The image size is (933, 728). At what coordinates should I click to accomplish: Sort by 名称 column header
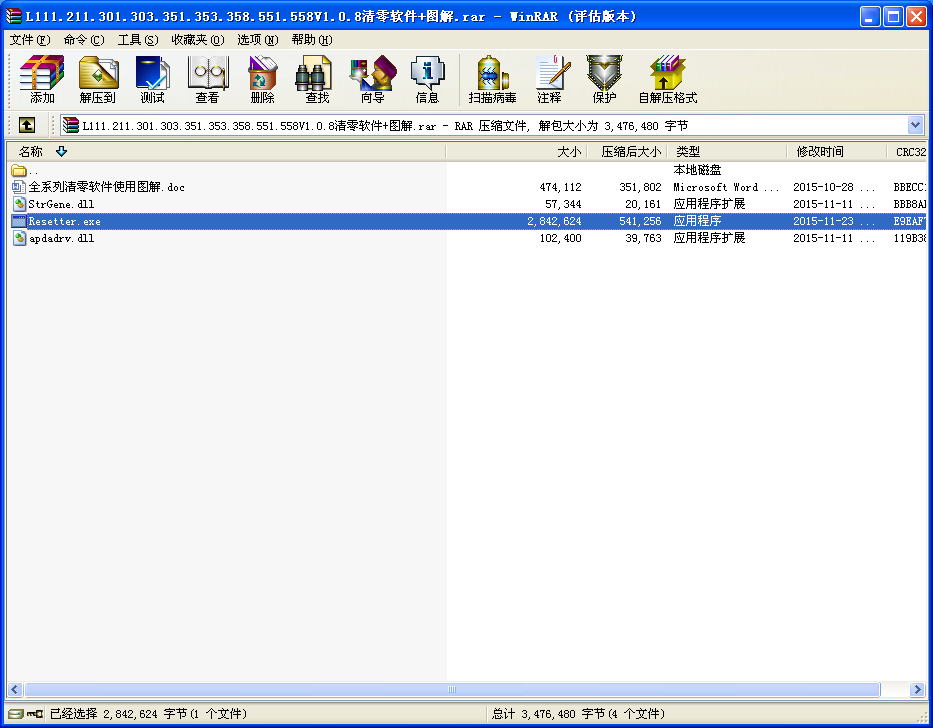pos(226,151)
